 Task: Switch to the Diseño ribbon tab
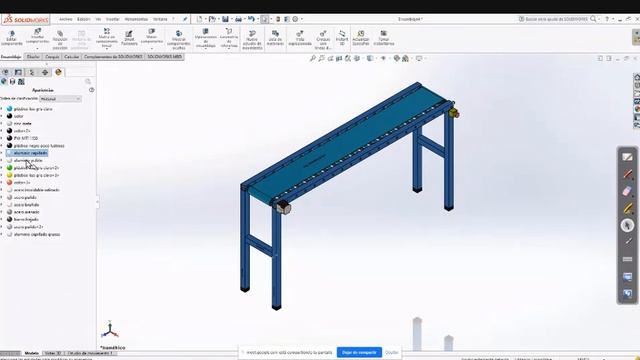coord(33,57)
